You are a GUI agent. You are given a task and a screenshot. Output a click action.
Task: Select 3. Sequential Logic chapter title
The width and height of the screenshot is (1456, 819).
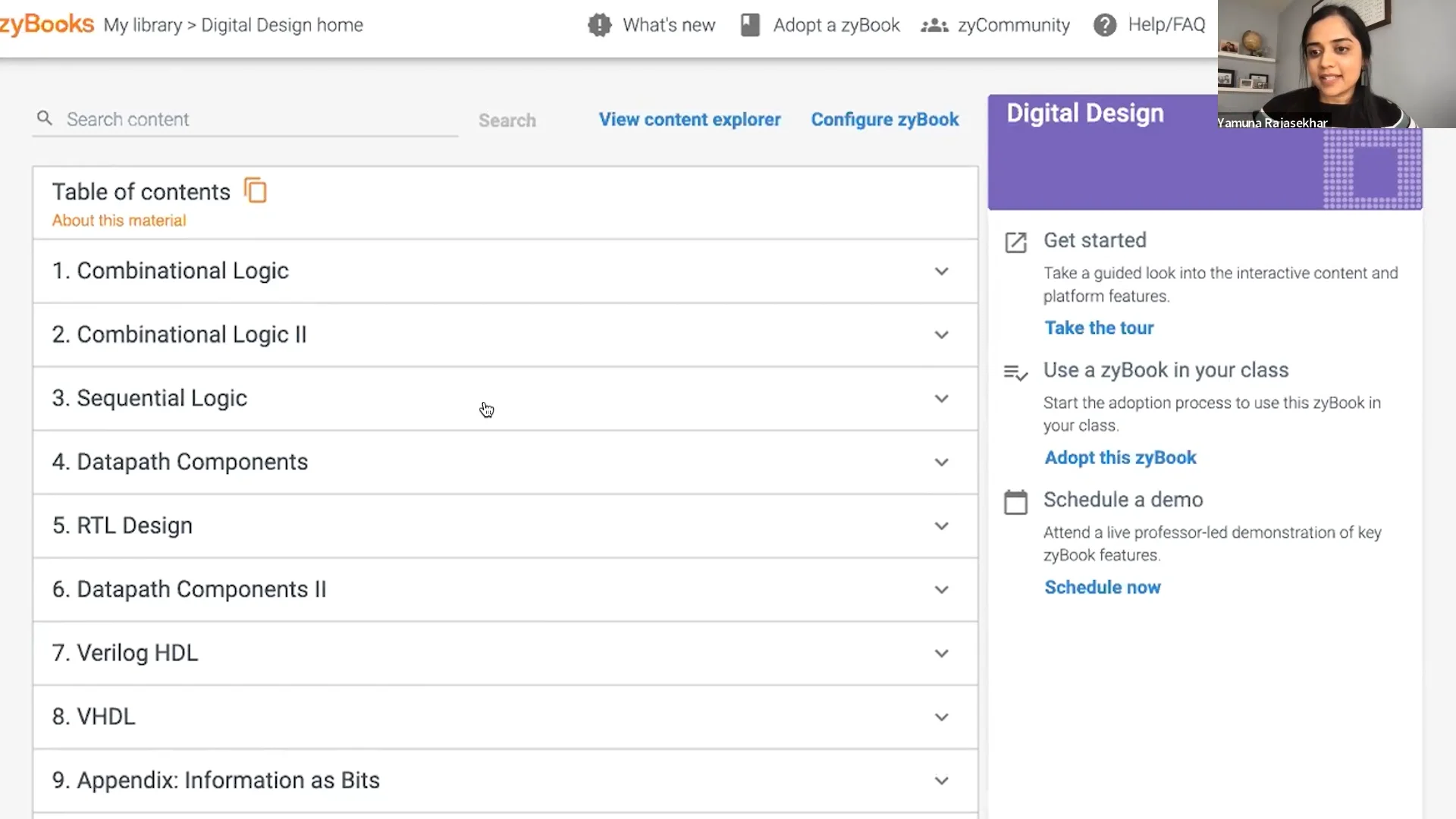[149, 398]
